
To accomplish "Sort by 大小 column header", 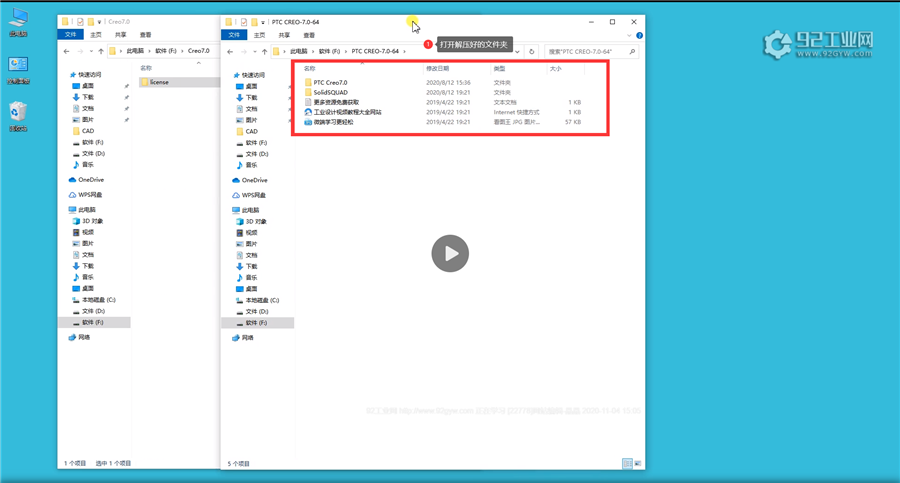I will [556, 69].
